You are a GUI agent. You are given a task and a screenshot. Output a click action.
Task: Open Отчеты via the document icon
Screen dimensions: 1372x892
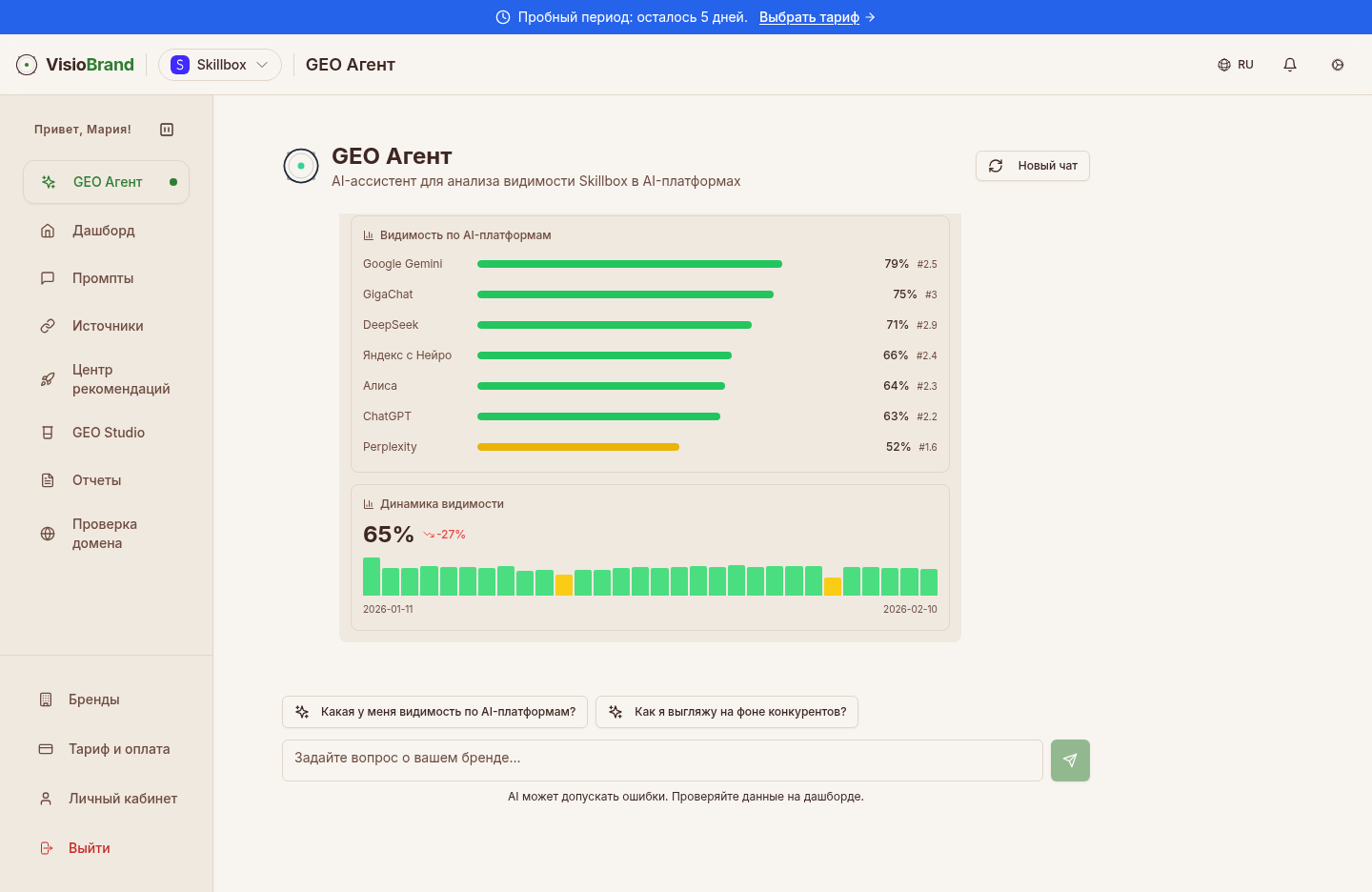pyautogui.click(x=48, y=479)
